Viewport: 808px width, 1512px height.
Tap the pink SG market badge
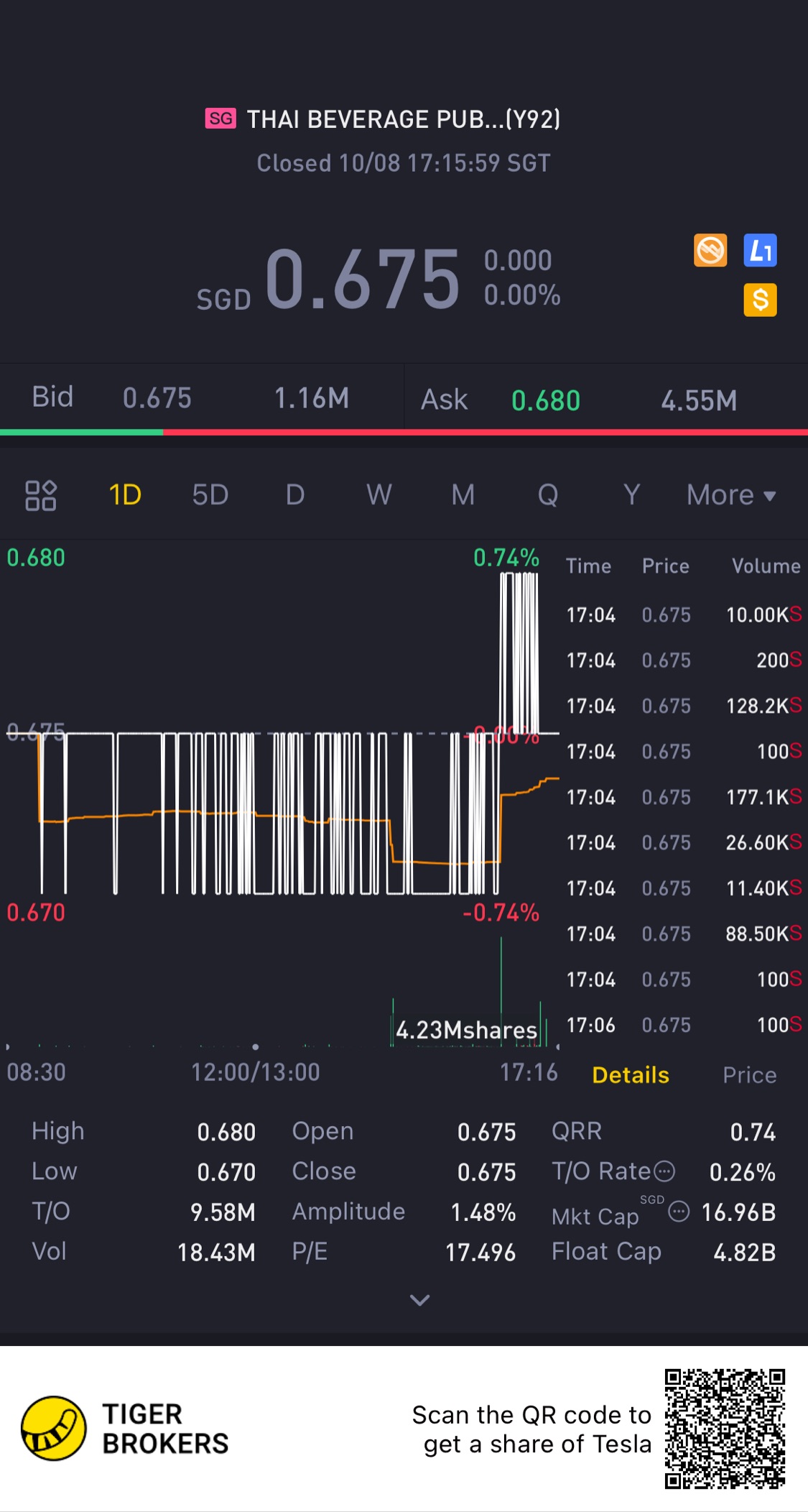pos(220,119)
